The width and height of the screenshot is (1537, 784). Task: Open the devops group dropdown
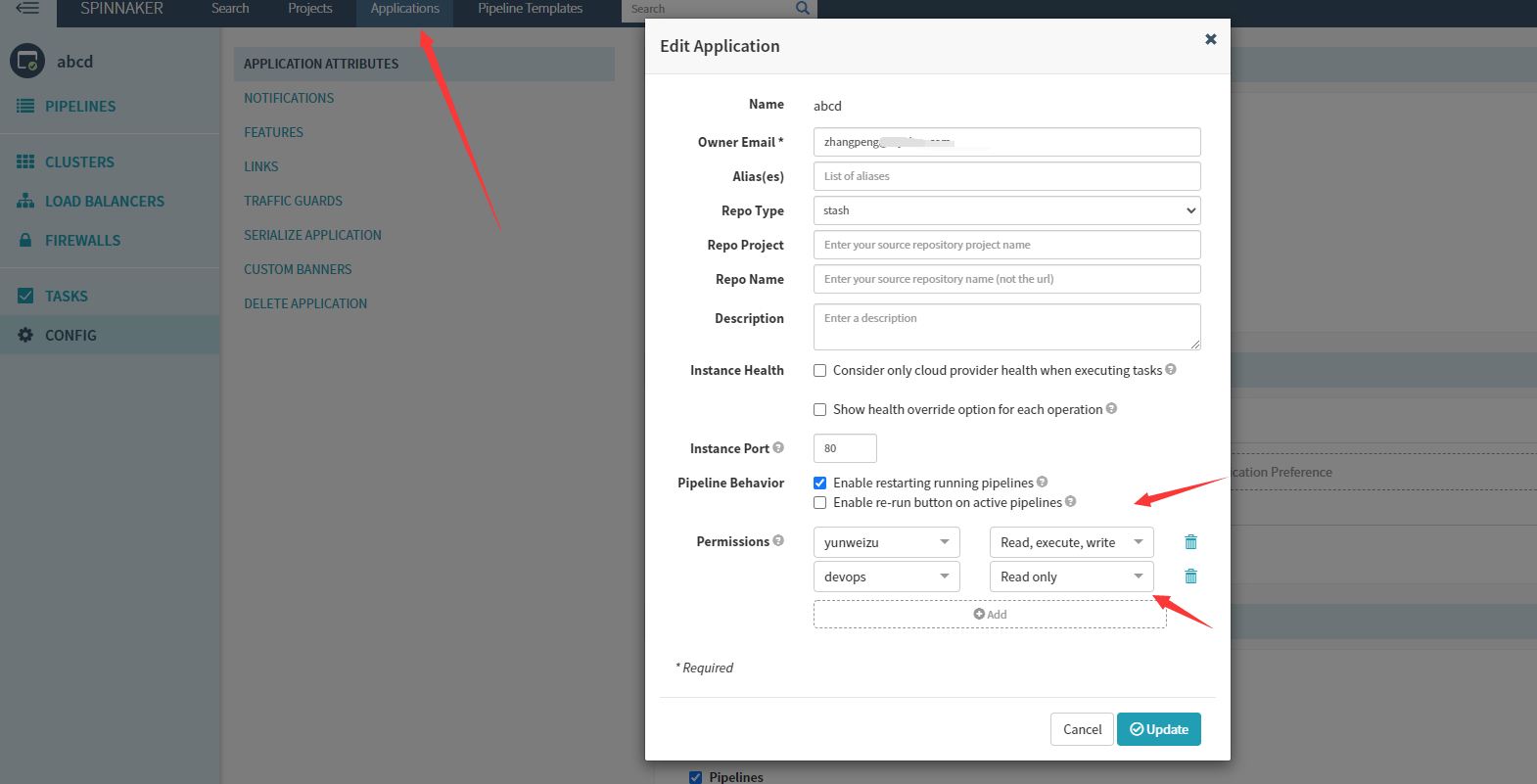[x=887, y=576]
